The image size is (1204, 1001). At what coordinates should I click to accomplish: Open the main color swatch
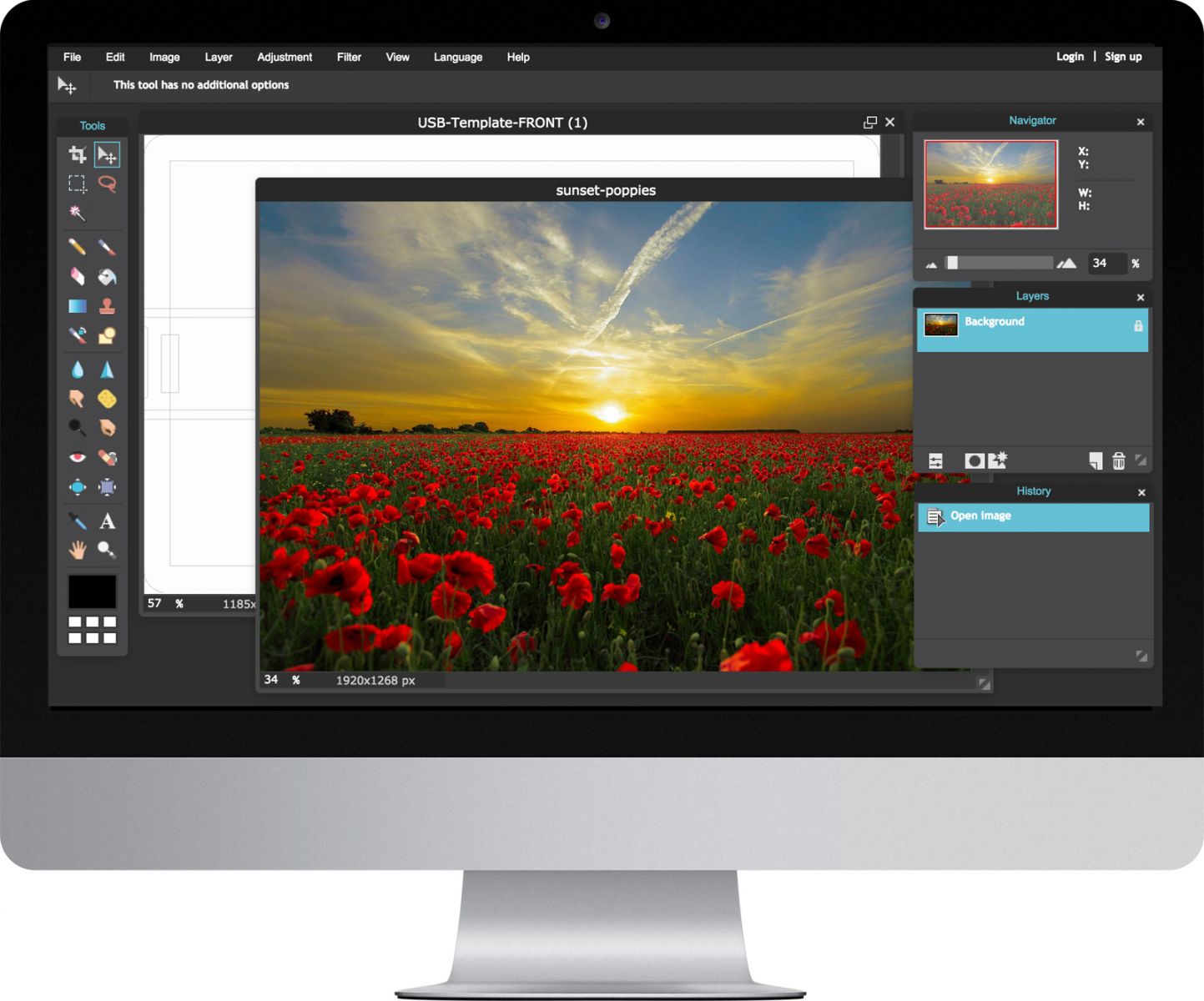92,591
